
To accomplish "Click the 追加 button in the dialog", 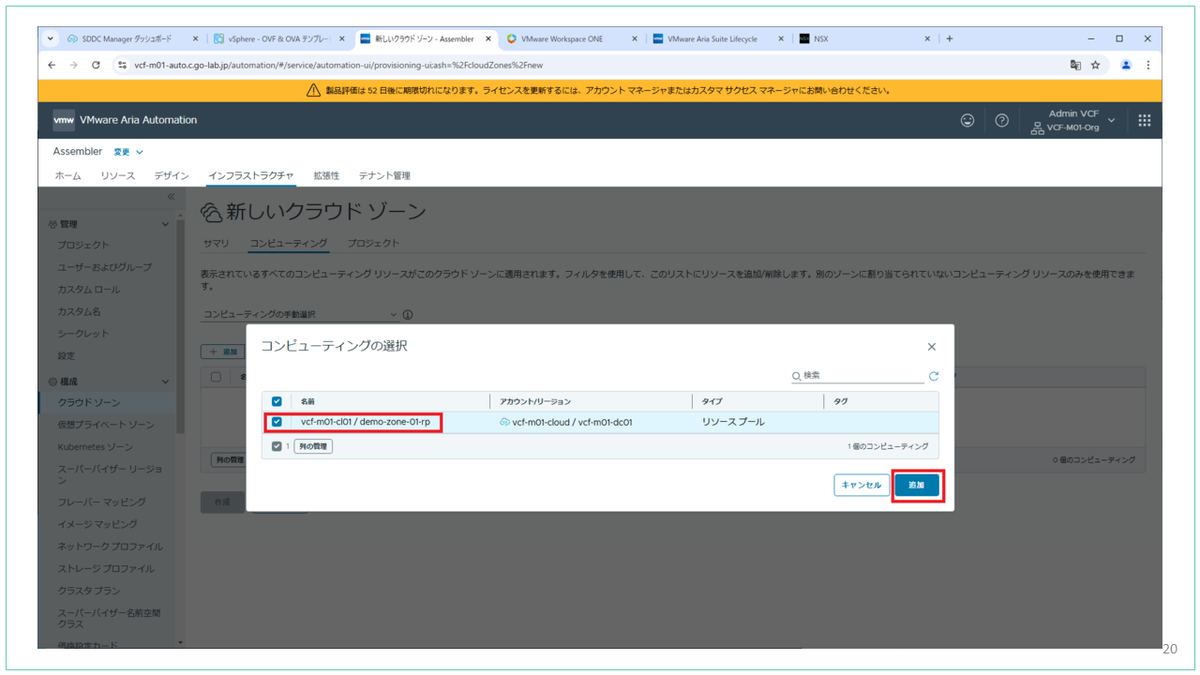I will click(916, 485).
